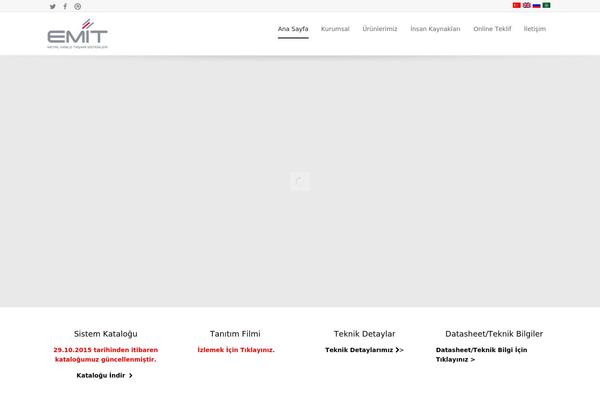Go to İletişim page
Image resolution: width=600 pixels, height=400 pixels.
[x=535, y=29]
